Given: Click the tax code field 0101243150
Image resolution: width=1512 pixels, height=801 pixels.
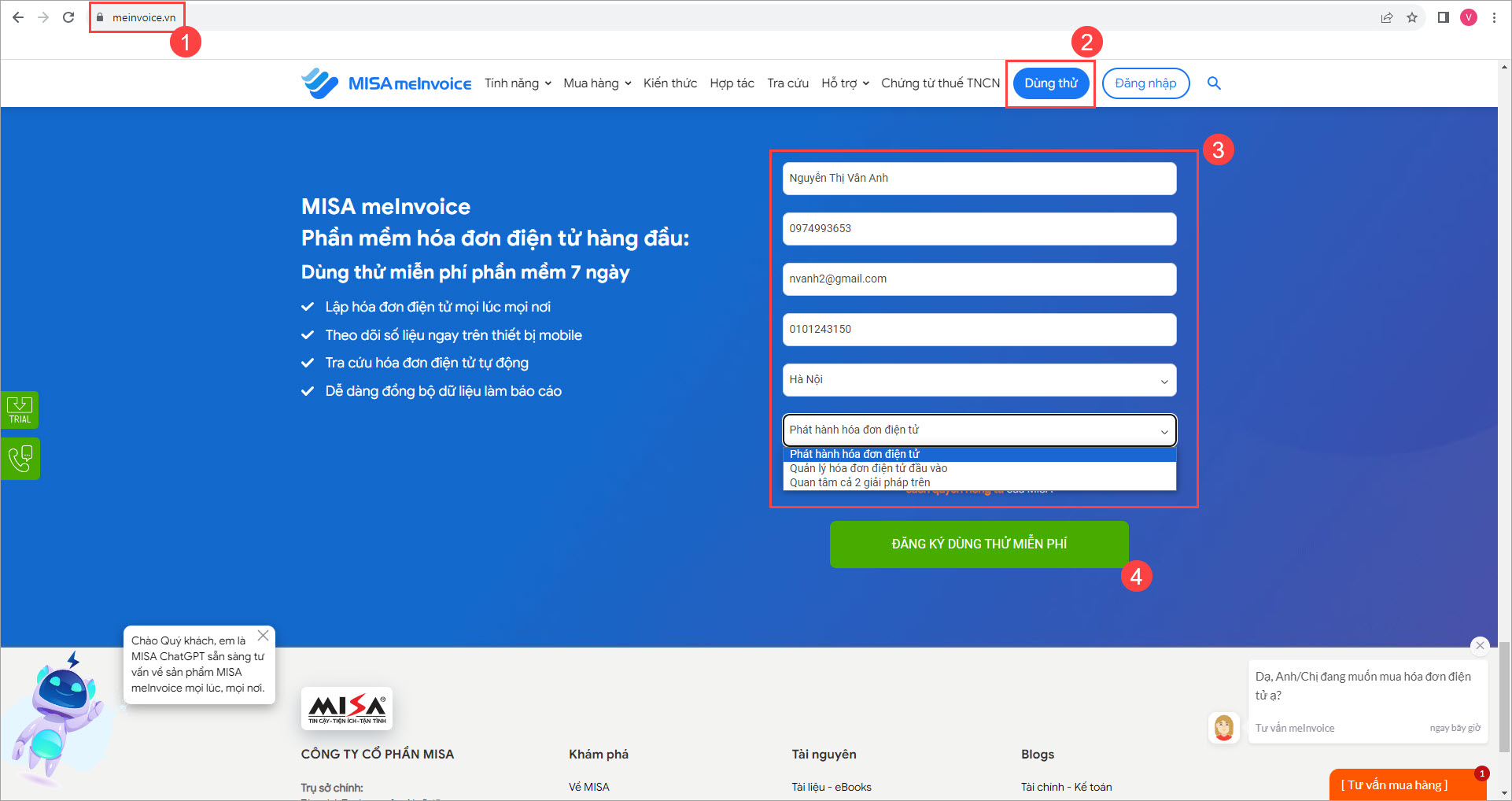Looking at the screenshot, I should [979, 330].
